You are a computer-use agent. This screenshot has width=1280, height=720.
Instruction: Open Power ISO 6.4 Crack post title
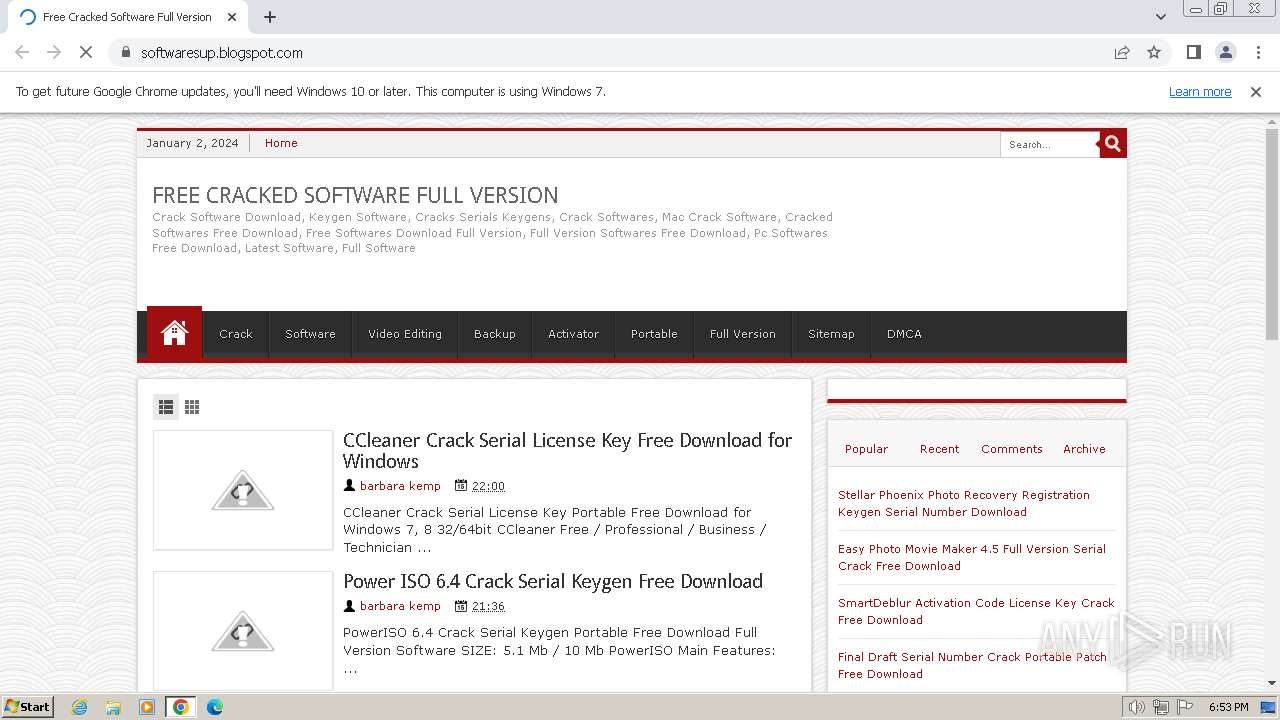553,581
